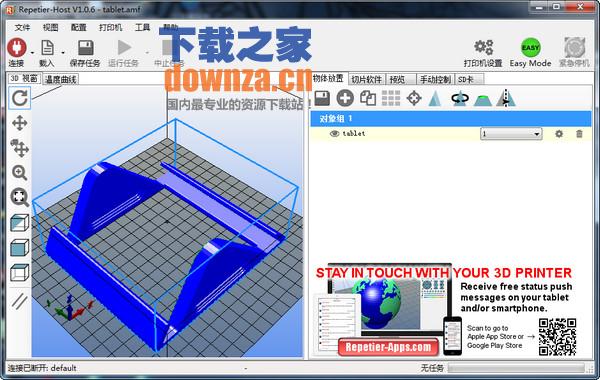600x380 pixels.
Task: Open the tablet extruder number dropdown
Action: coord(511,134)
